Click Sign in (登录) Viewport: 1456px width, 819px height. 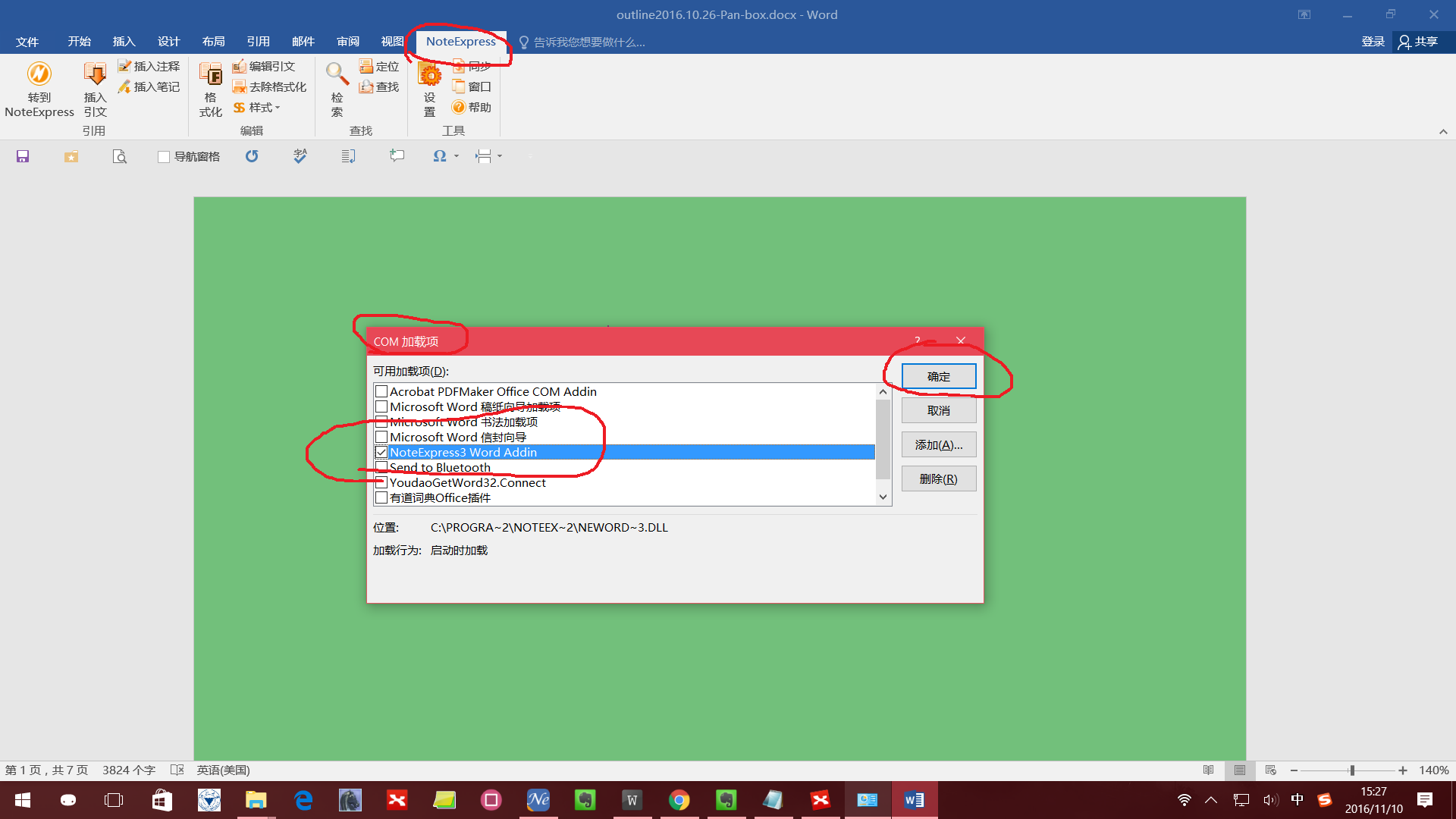click(1373, 42)
